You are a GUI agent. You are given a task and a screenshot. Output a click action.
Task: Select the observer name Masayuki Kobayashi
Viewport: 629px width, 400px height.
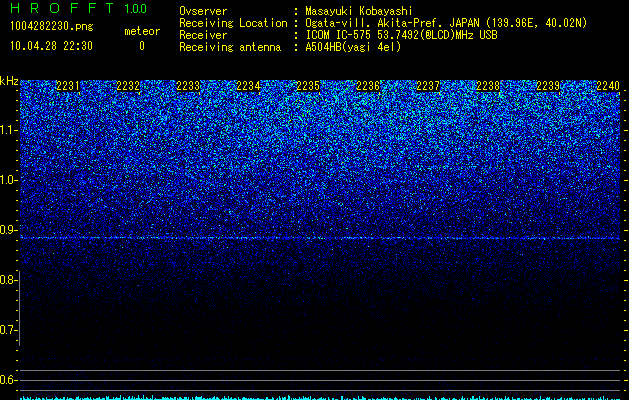(359, 11)
